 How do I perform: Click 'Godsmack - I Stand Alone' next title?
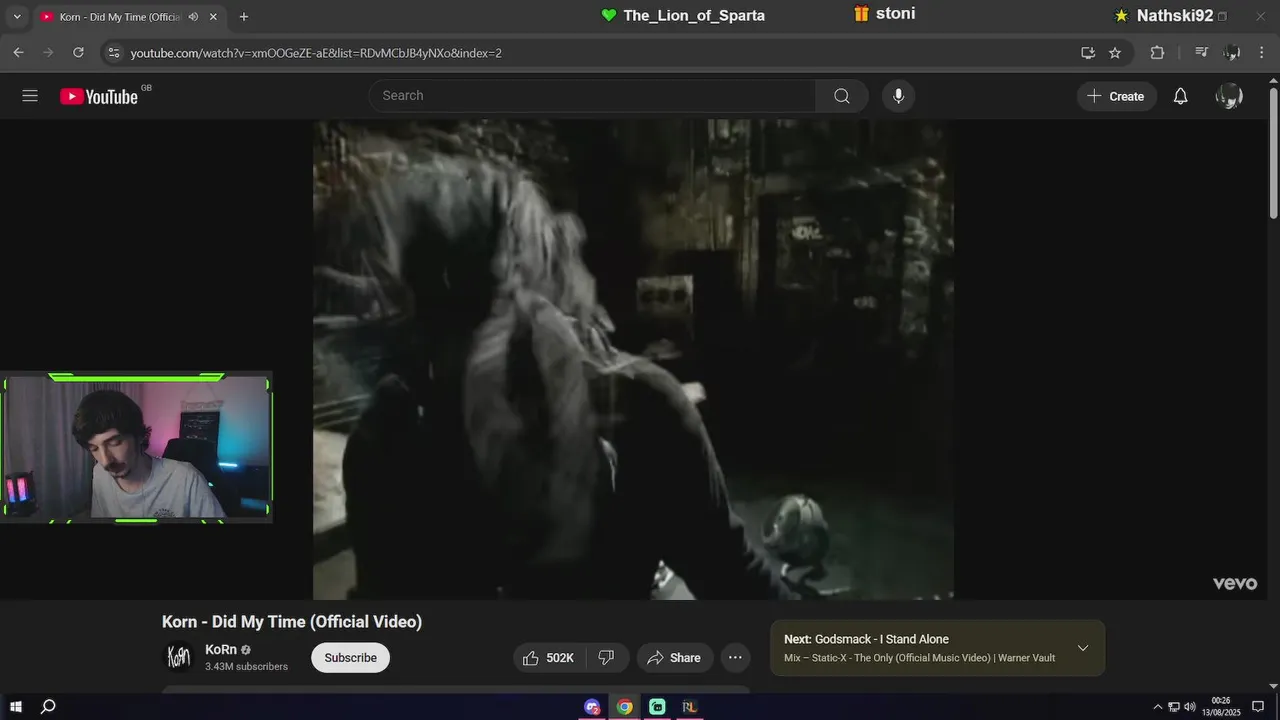tap(882, 640)
